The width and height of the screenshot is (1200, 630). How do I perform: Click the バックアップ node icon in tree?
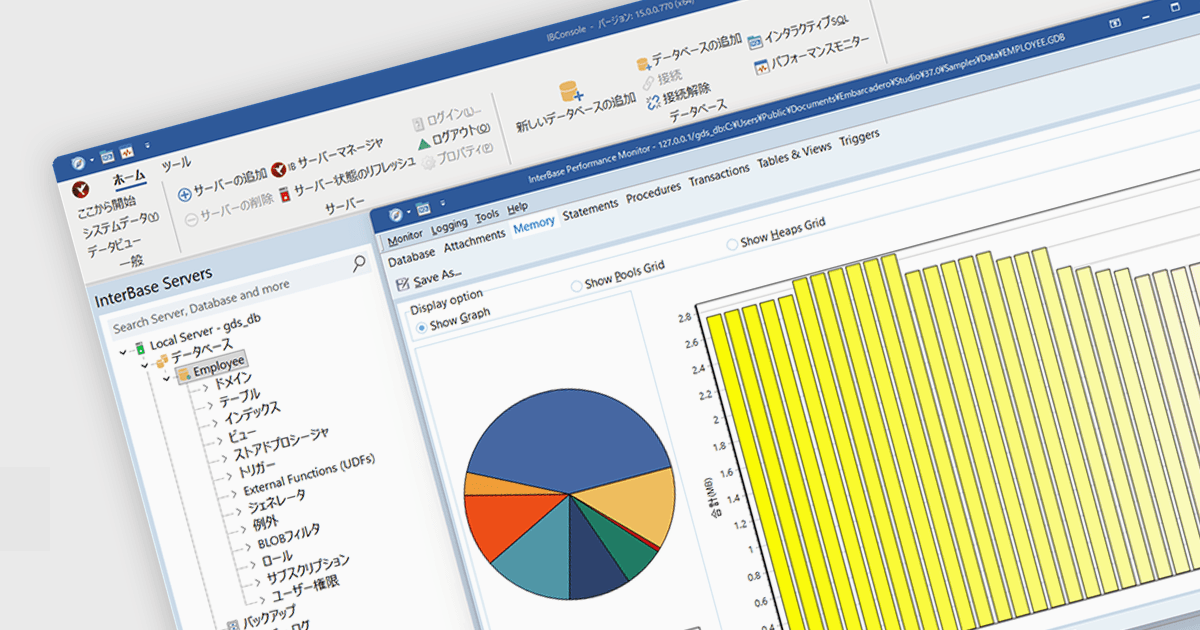pyautogui.click(x=232, y=624)
